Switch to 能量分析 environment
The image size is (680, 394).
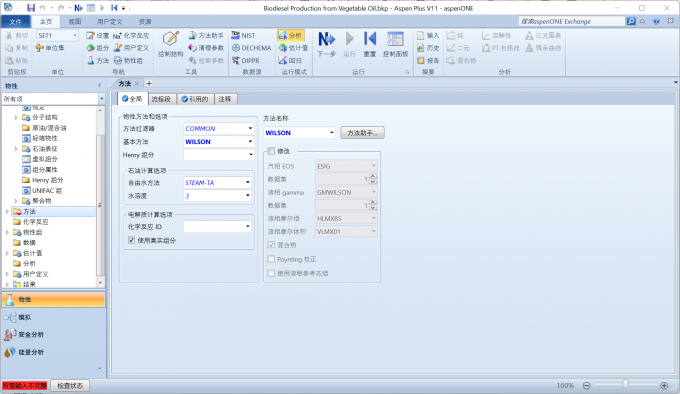point(53,352)
